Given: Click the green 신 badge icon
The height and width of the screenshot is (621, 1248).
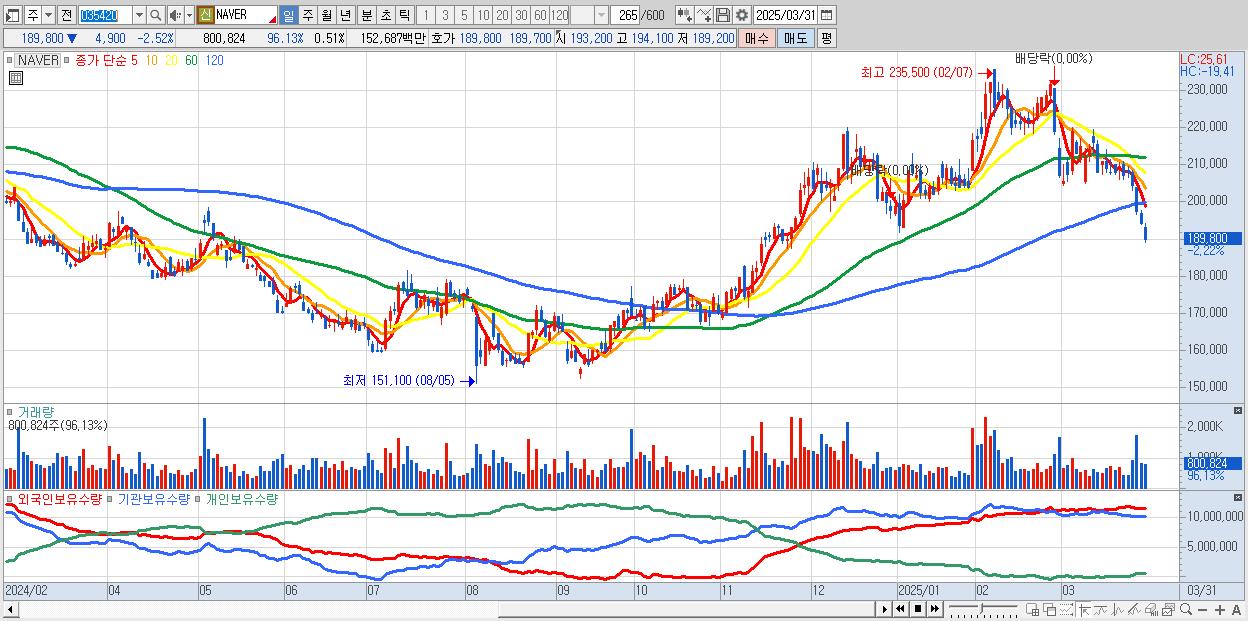Looking at the screenshot, I should (205, 15).
